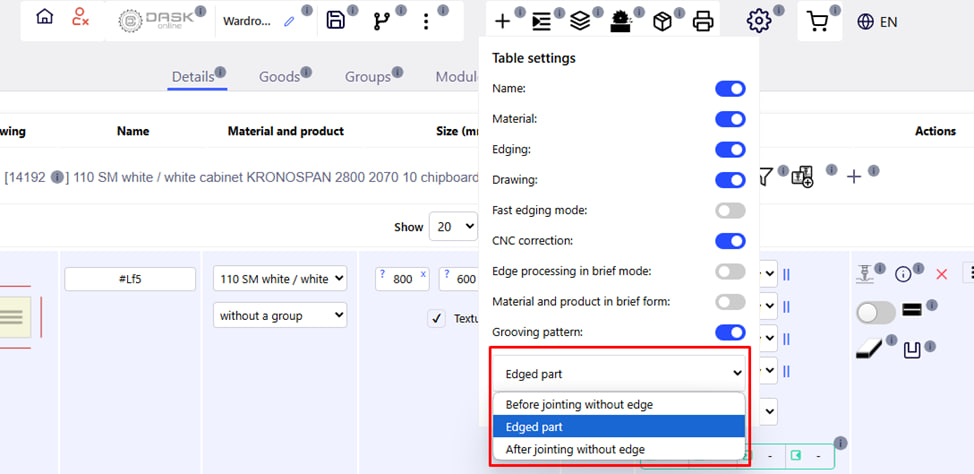
Task: Open the version branch icon
Action: tap(381, 21)
